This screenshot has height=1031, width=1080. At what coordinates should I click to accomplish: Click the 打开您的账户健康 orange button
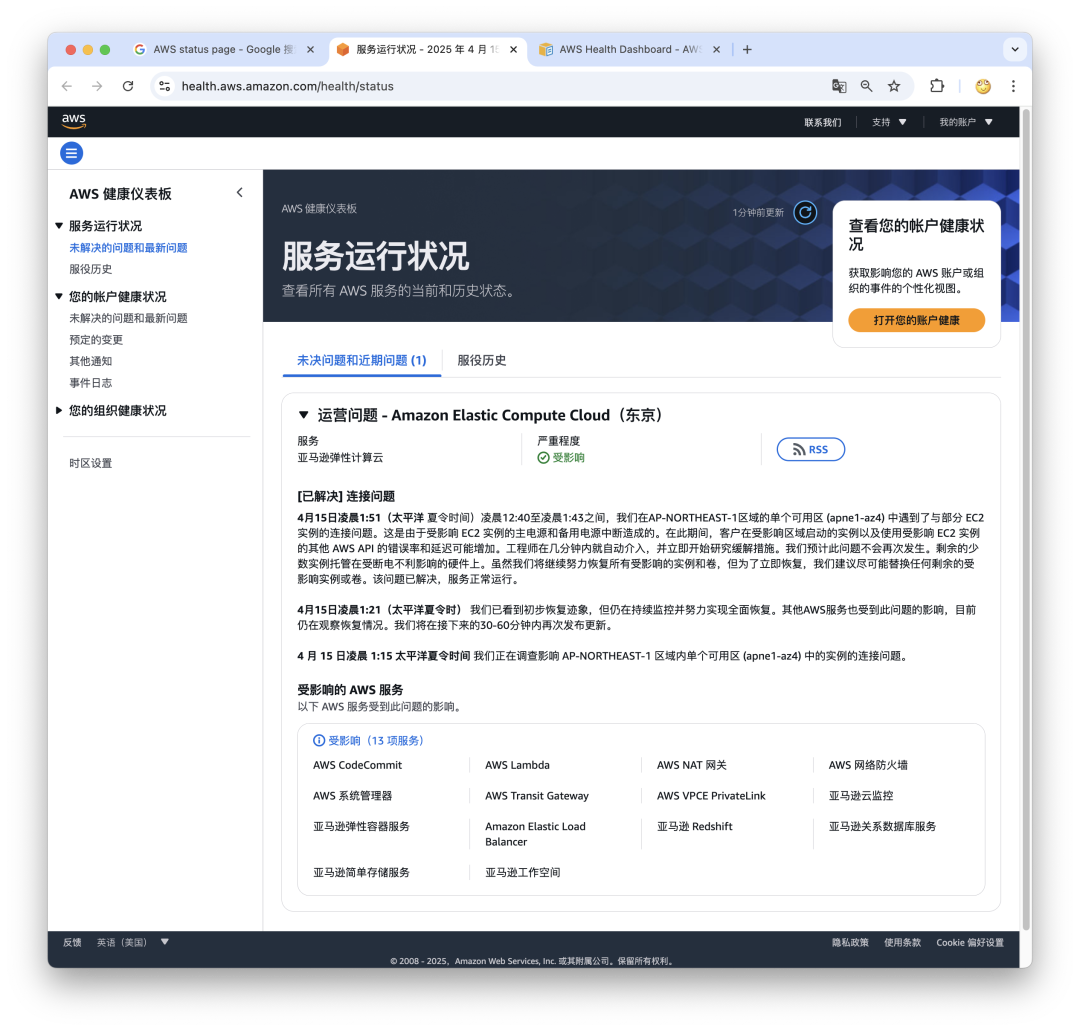(916, 320)
